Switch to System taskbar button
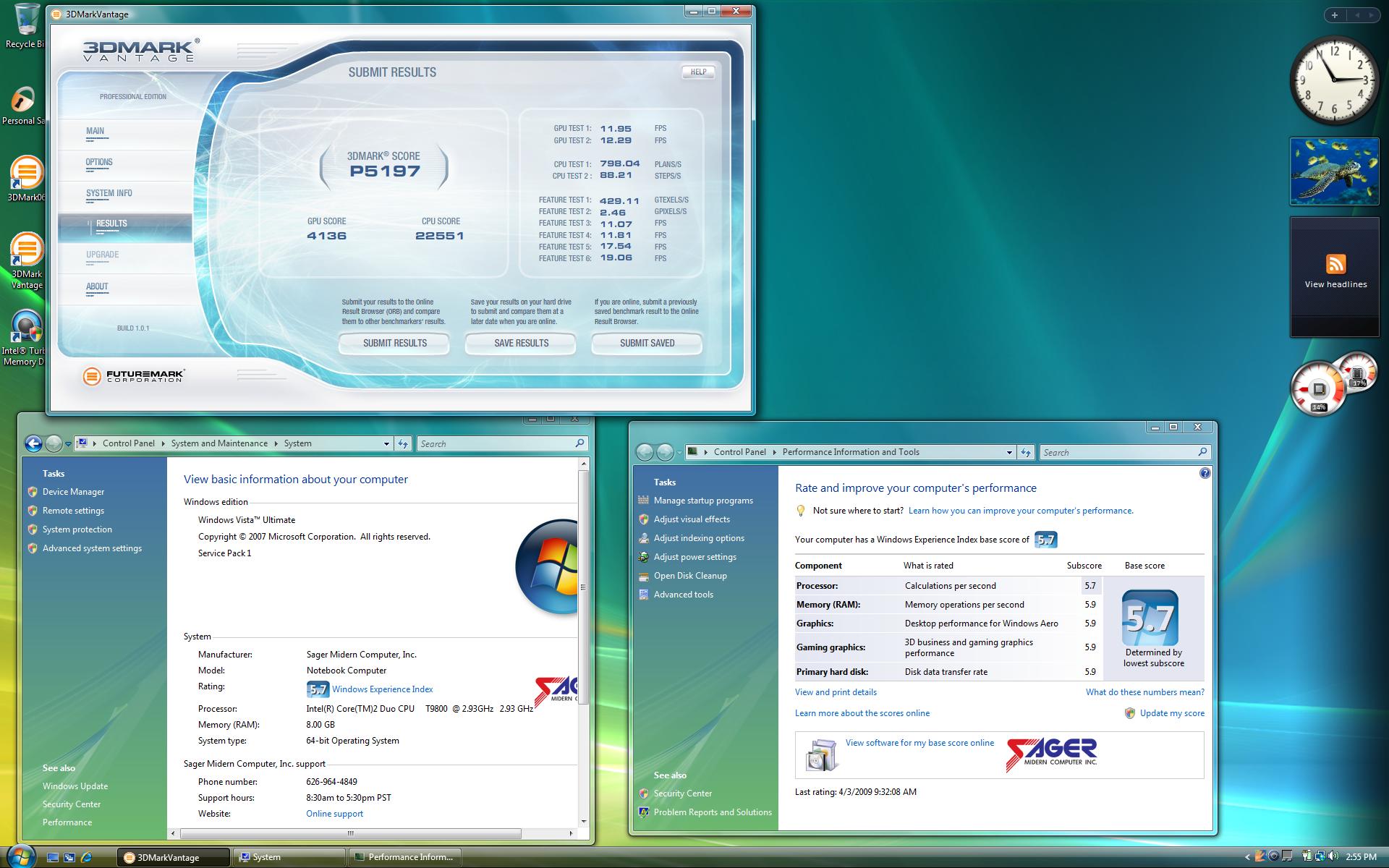1389x868 pixels. [289, 857]
